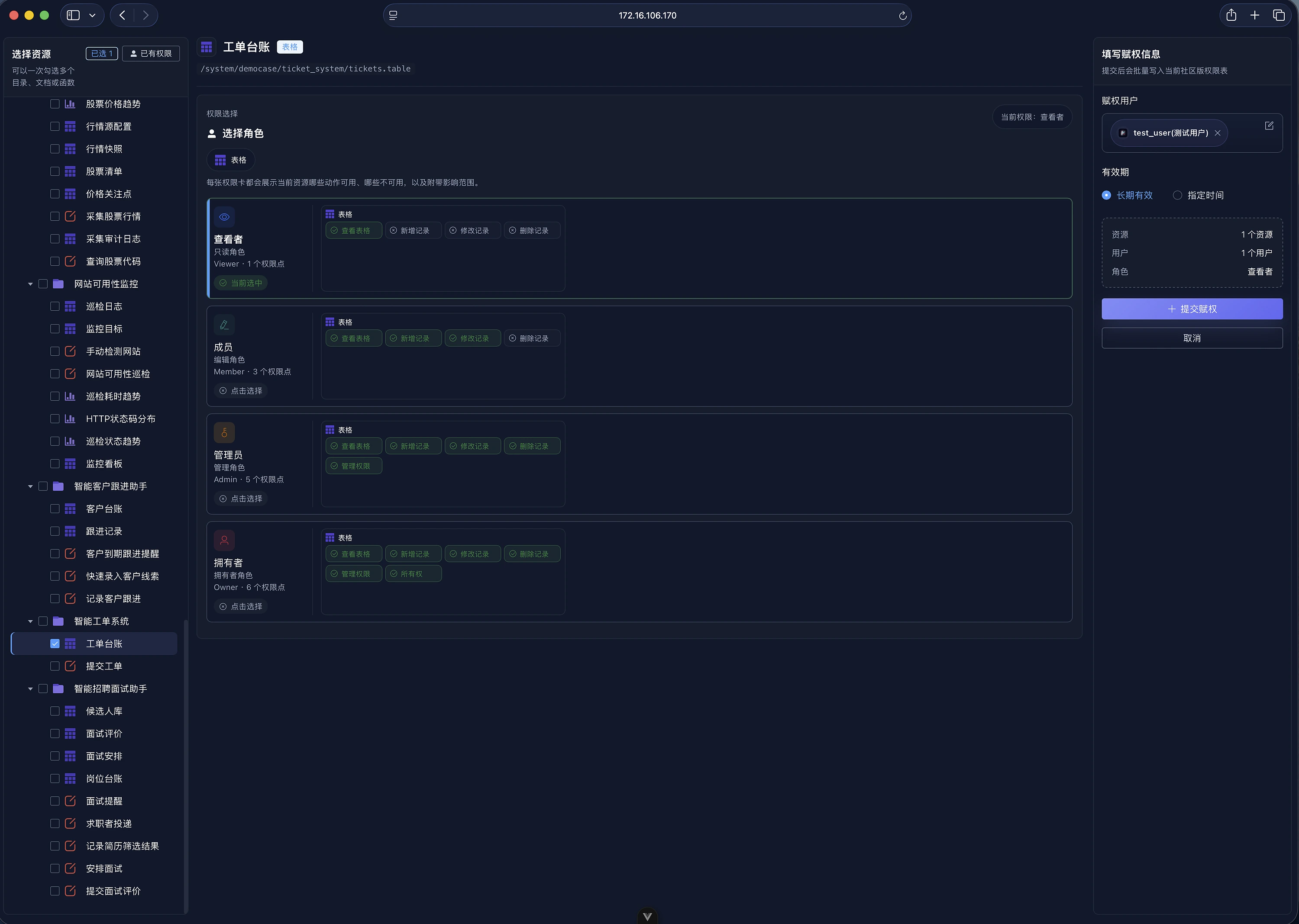1299x924 pixels.
Task: Select the 成员 role card pencil icon
Action: click(x=224, y=325)
